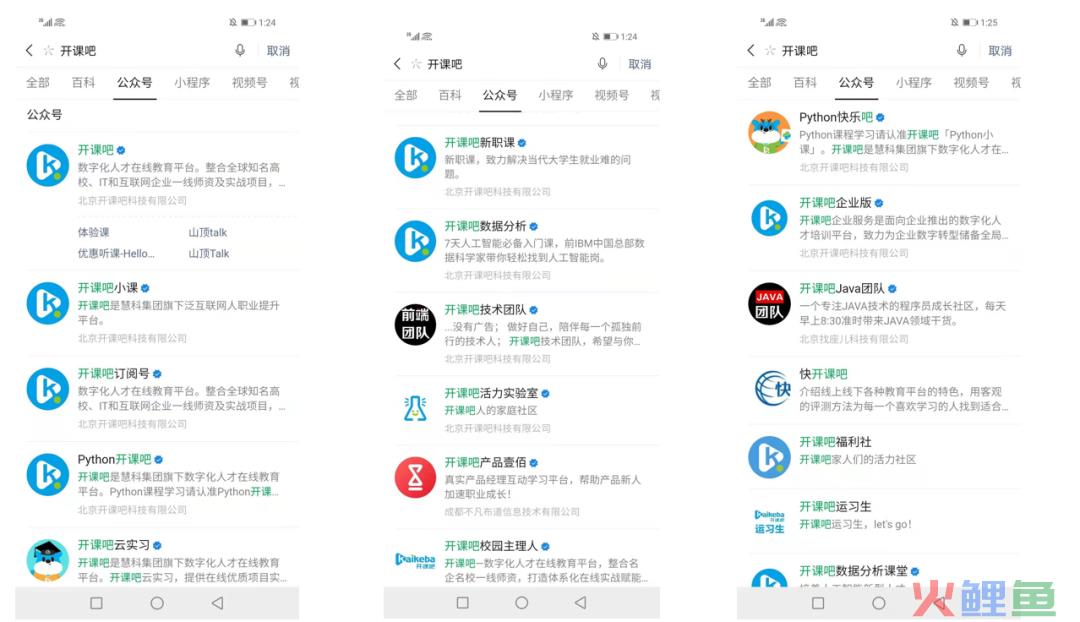Tap Android recent-apps square in right phone
Viewport: 1080px width, 622px height.
818,603
